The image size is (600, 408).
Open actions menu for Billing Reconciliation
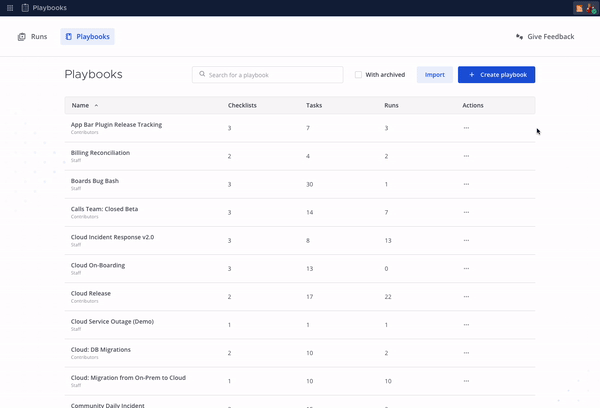tap(466, 156)
